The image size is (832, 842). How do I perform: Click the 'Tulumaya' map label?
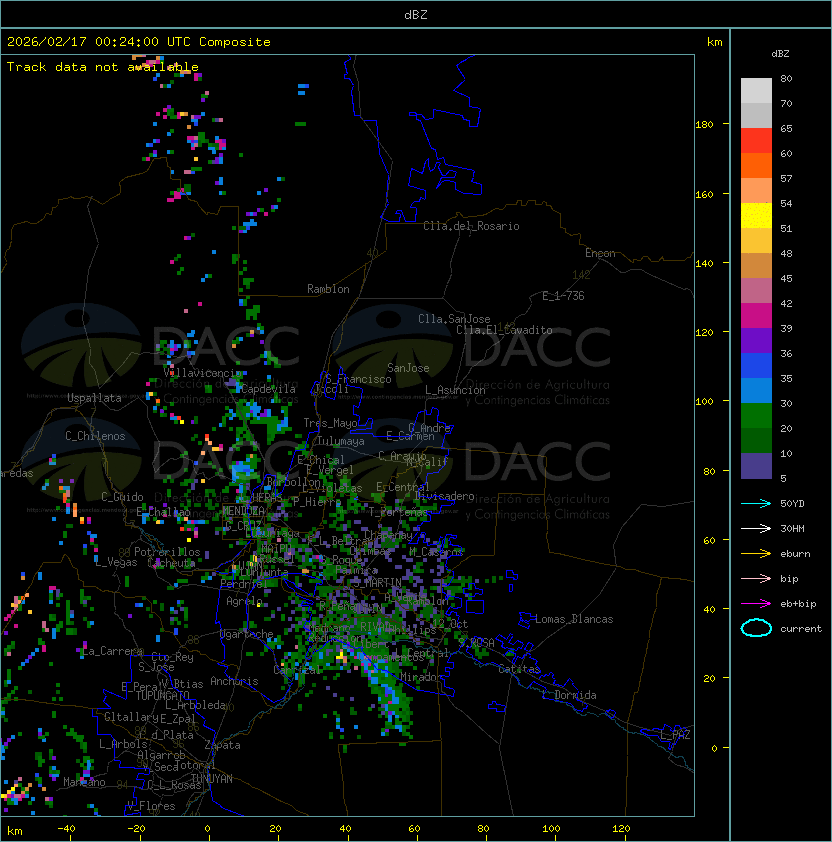coord(341,441)
